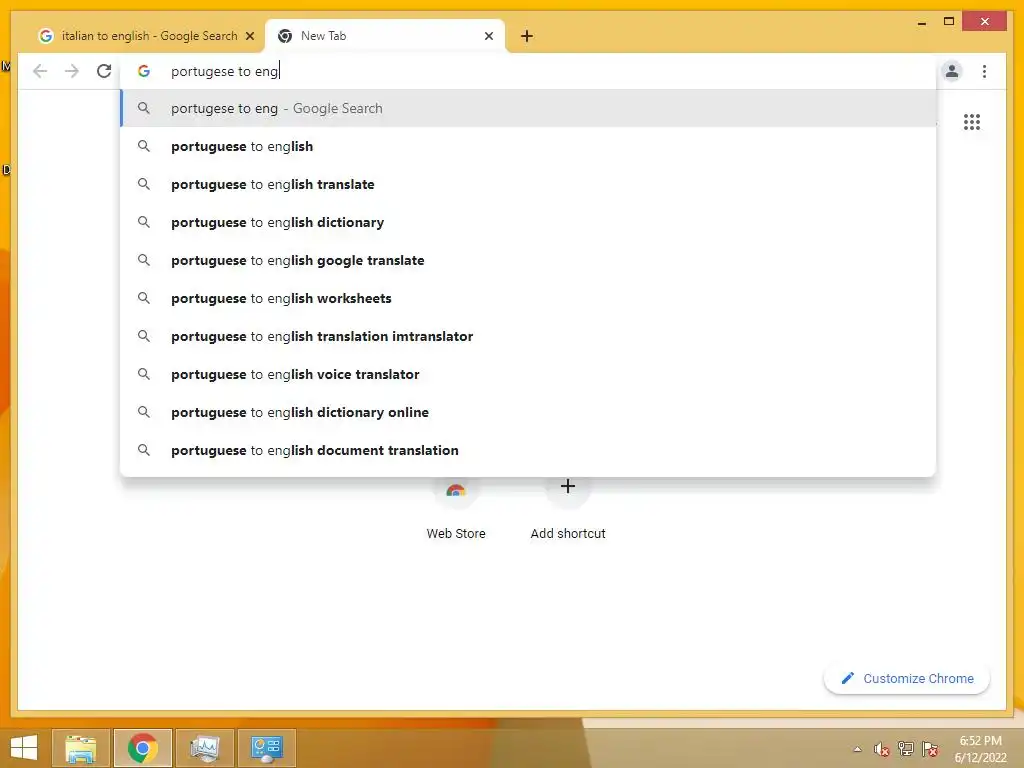Screen dimensions: 1024x768
Task: Open the Windows Start button
Action: tap(24, 748)
